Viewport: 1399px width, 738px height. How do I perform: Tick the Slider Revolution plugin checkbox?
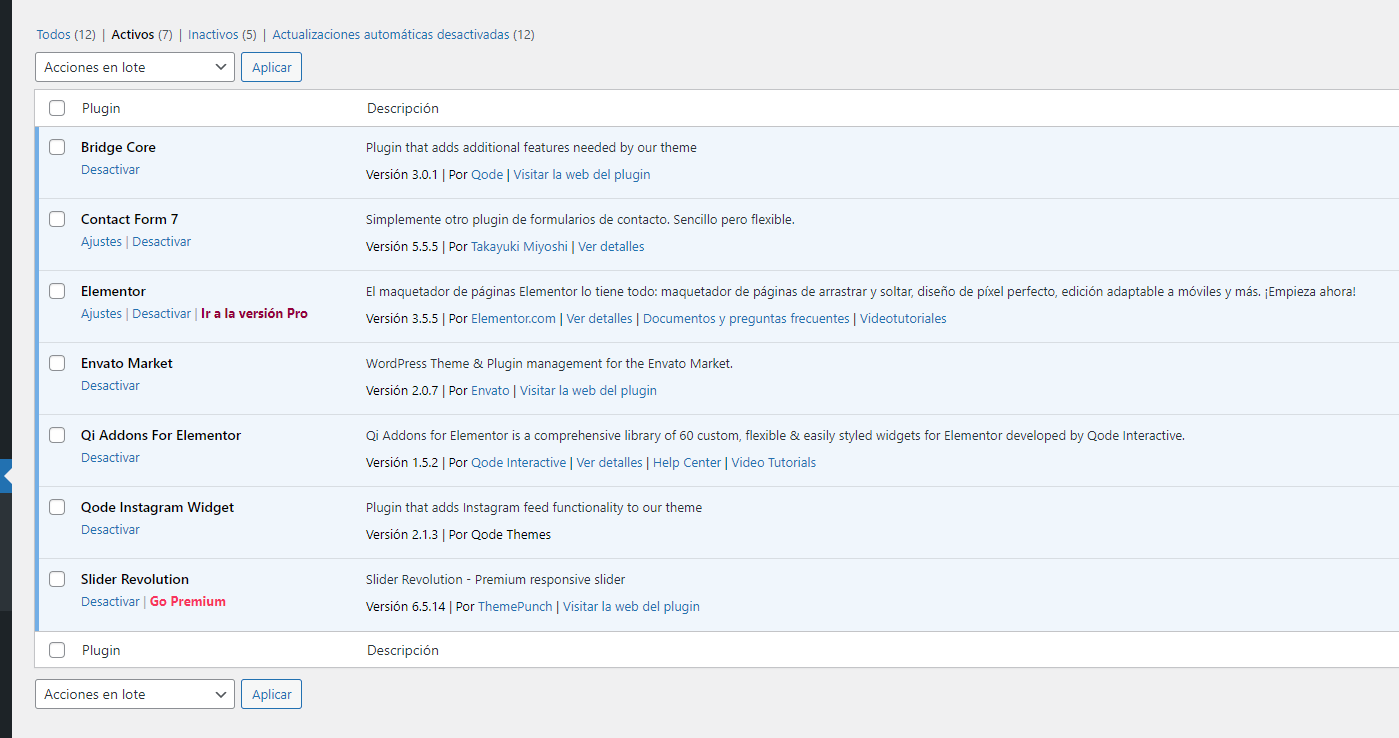(57, 579)
